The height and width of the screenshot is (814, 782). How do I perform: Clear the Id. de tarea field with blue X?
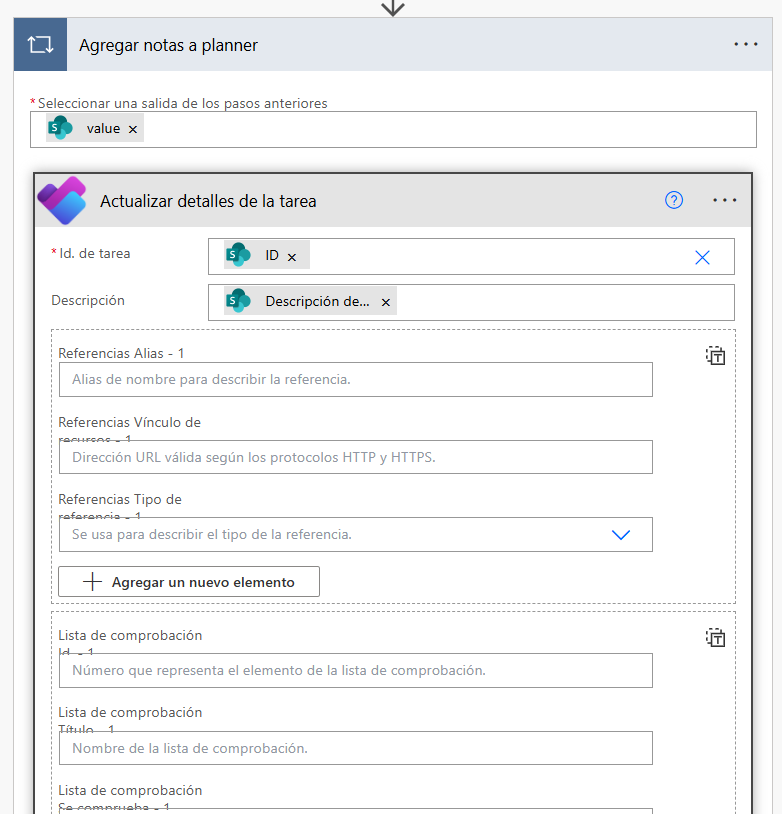tap(702, 257)
